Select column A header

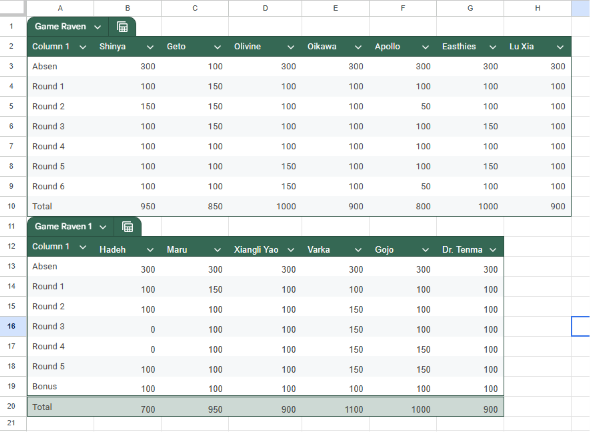(x=60, y=8)
